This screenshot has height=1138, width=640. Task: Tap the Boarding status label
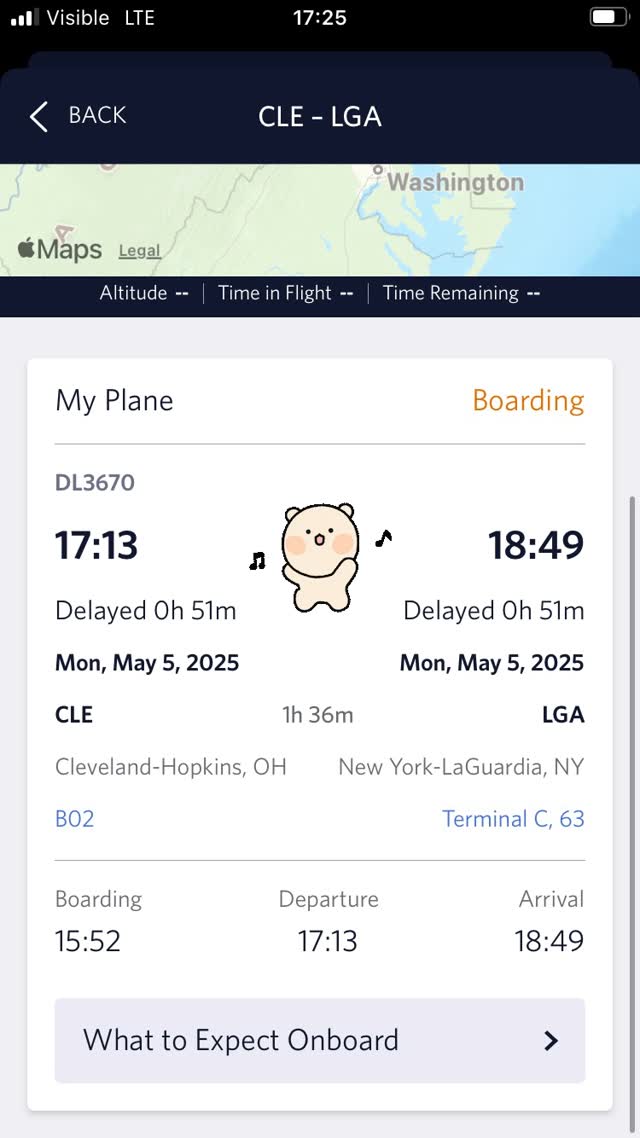(x=528, y=401)
